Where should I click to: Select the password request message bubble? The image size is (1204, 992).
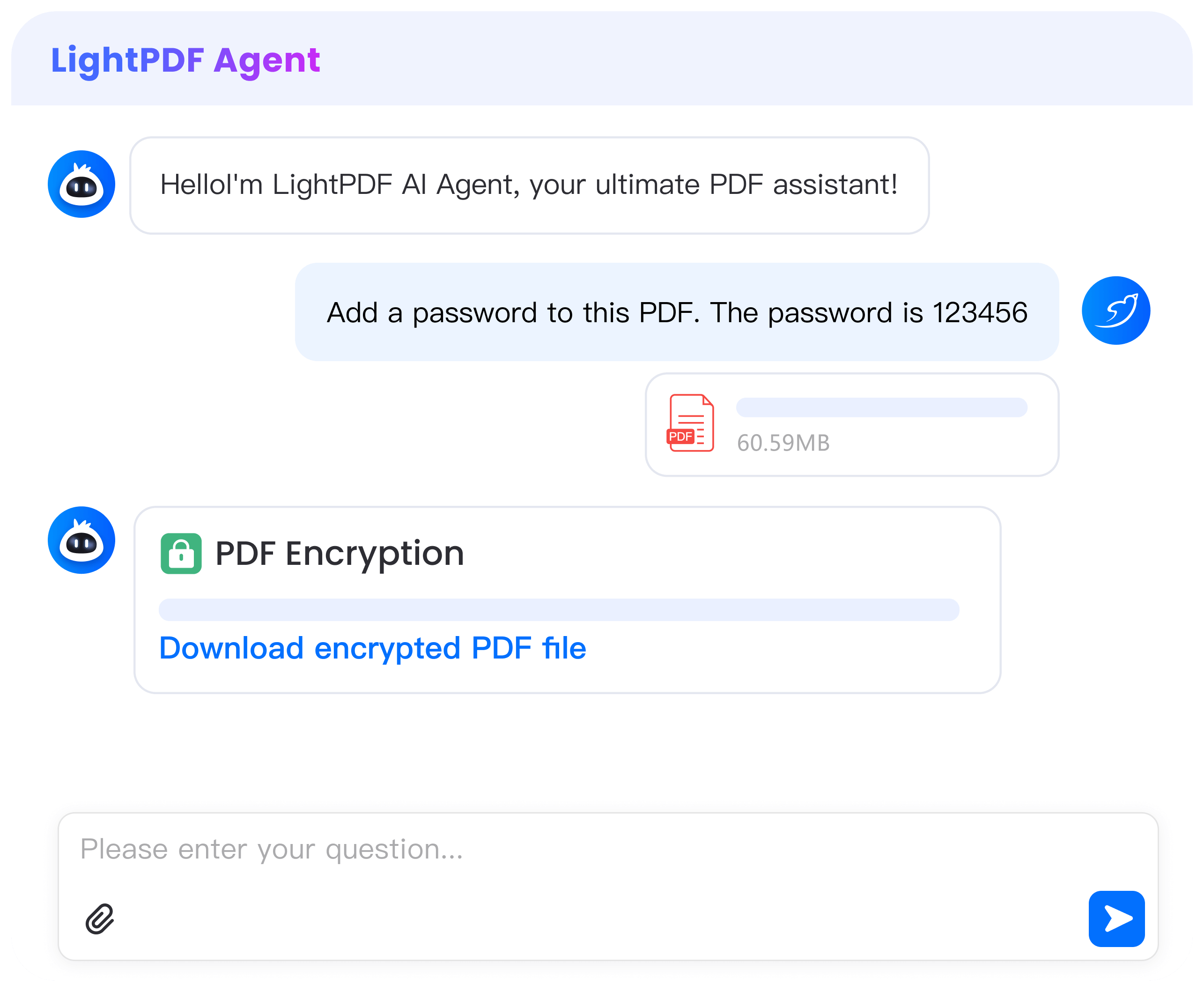click(x=677, y=312)
